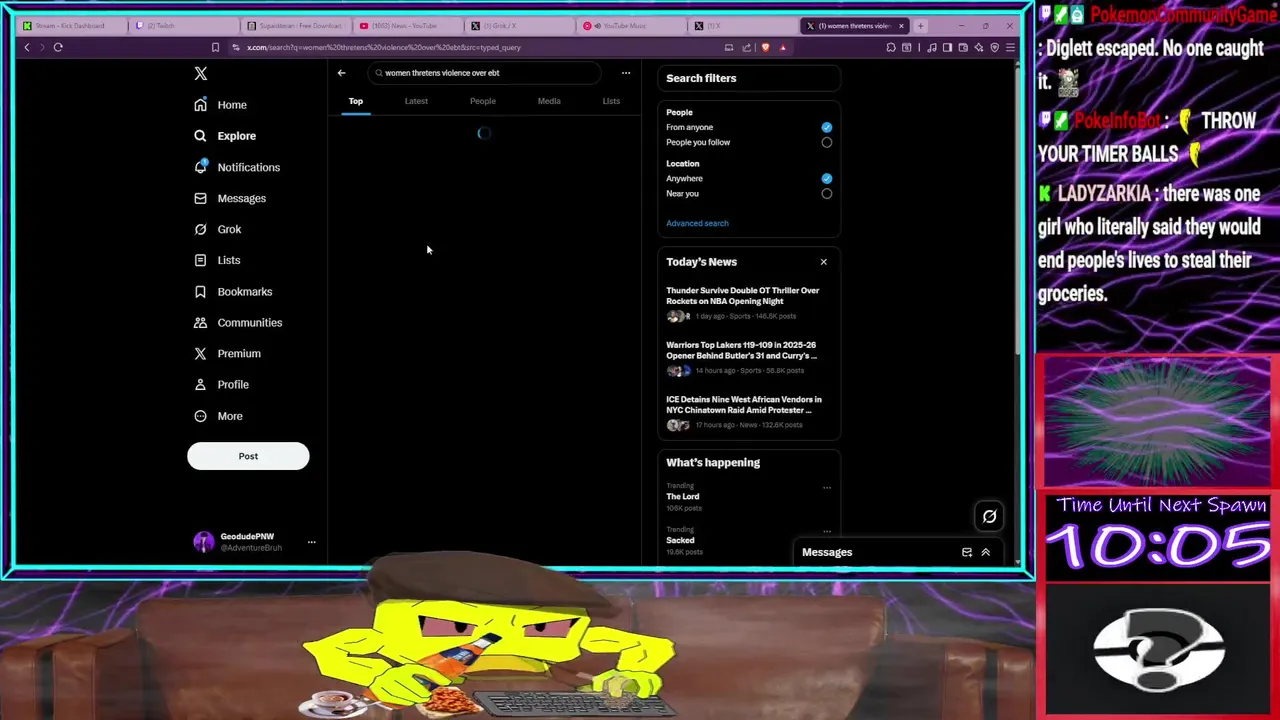Bookmark this page in the address bar
Screen dimensions: 1280x720
215,47
